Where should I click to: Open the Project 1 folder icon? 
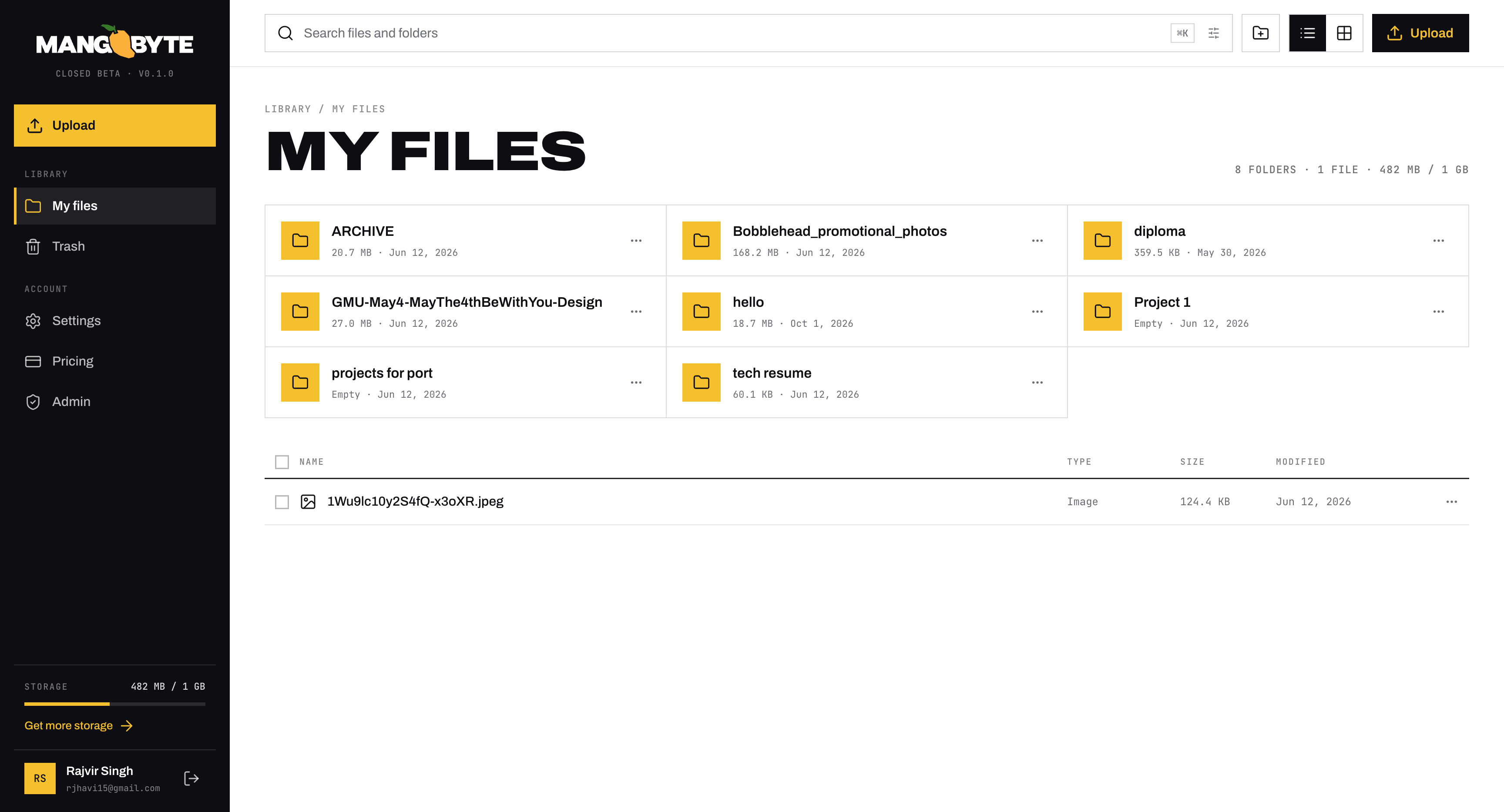1102,311
